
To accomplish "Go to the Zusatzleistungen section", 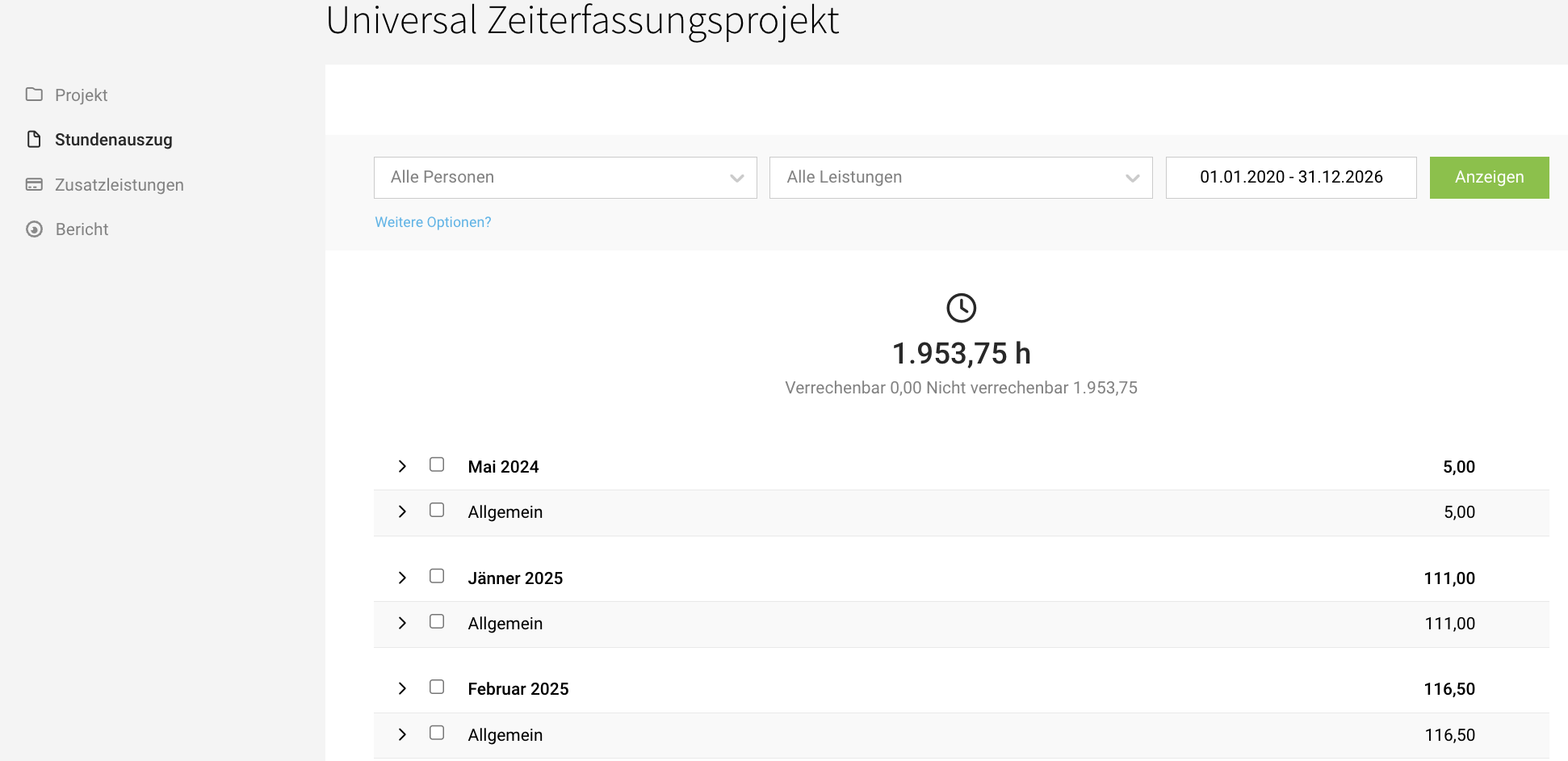I will [x=119, y=185].
